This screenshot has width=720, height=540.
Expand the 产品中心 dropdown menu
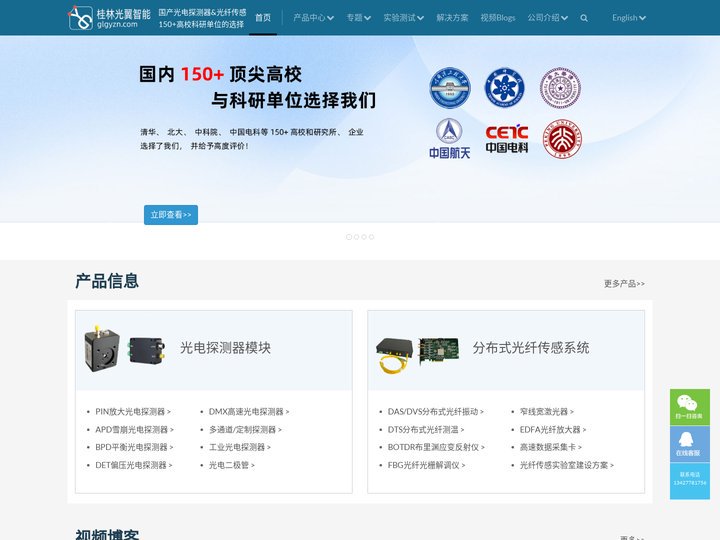[313, 18]
